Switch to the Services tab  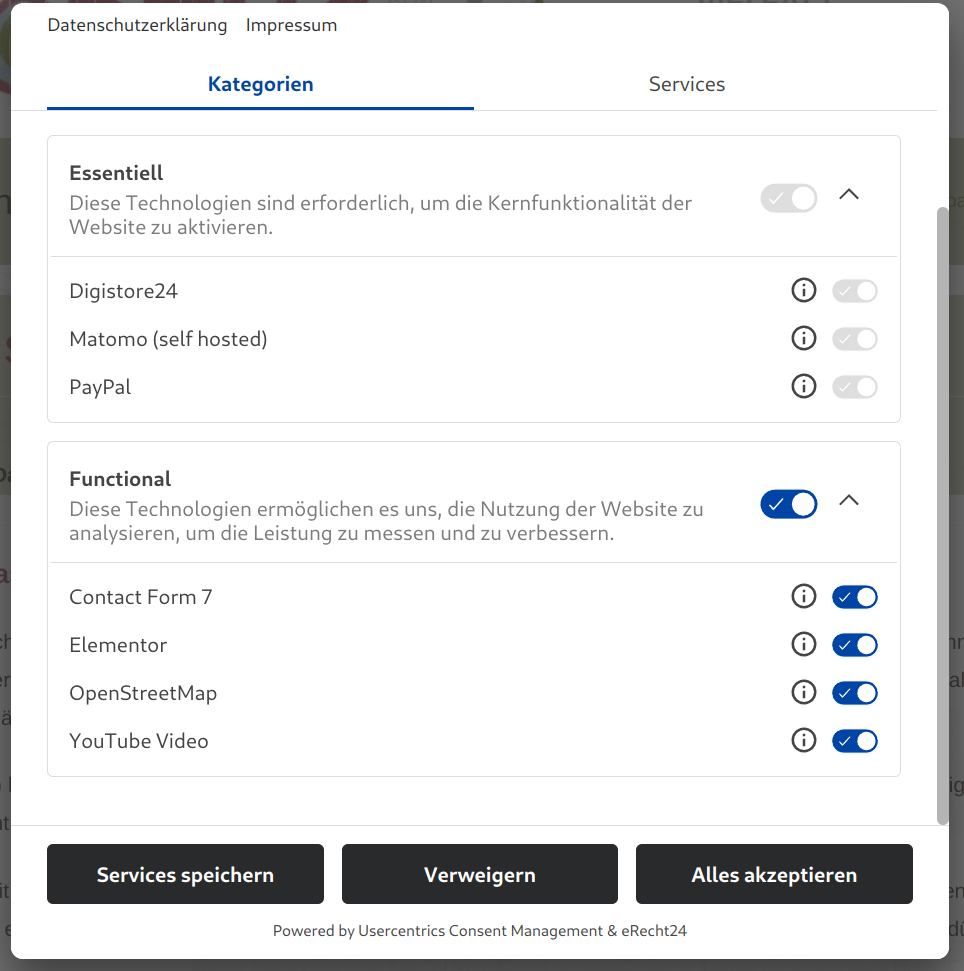click(686, 85)
